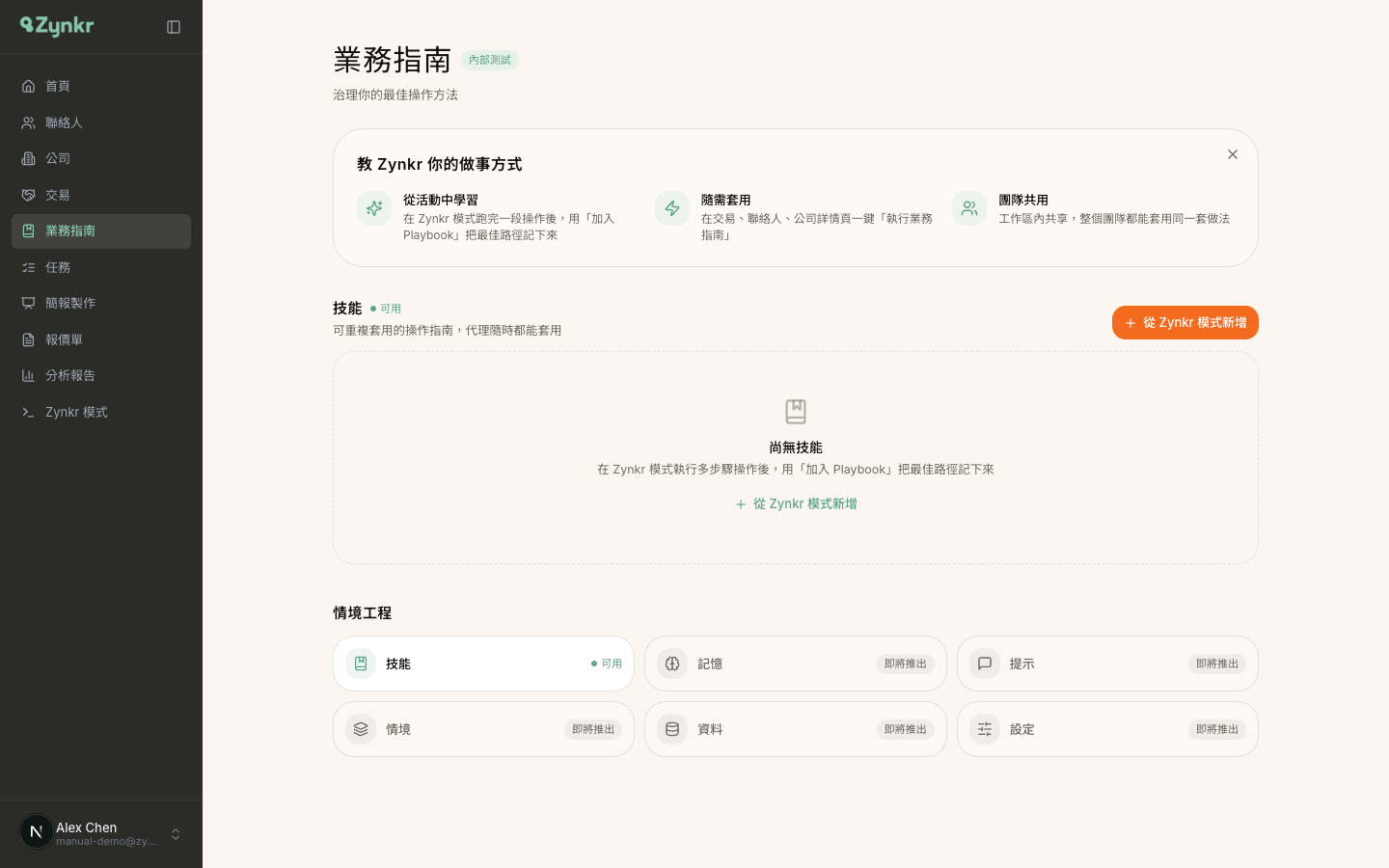This screenshot has width=1389, height=868.
Task: Click the handshake icon beside 交易
Action: [29, 195]
